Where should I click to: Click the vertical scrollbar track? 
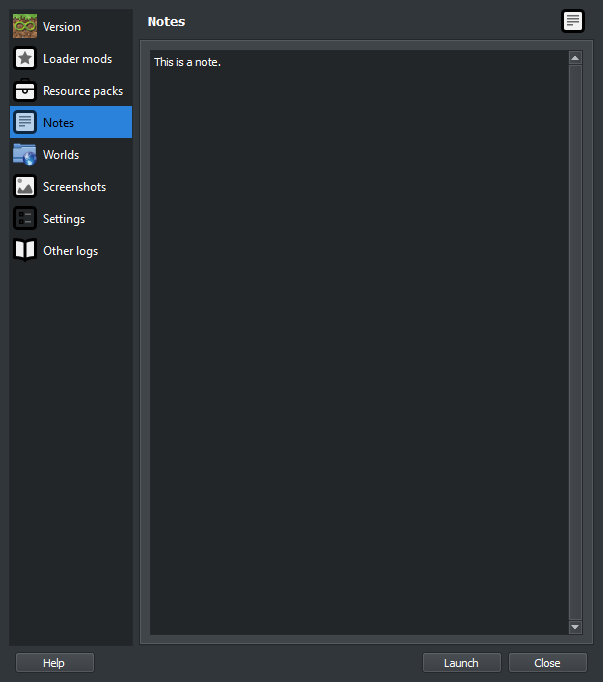(575, 342)
